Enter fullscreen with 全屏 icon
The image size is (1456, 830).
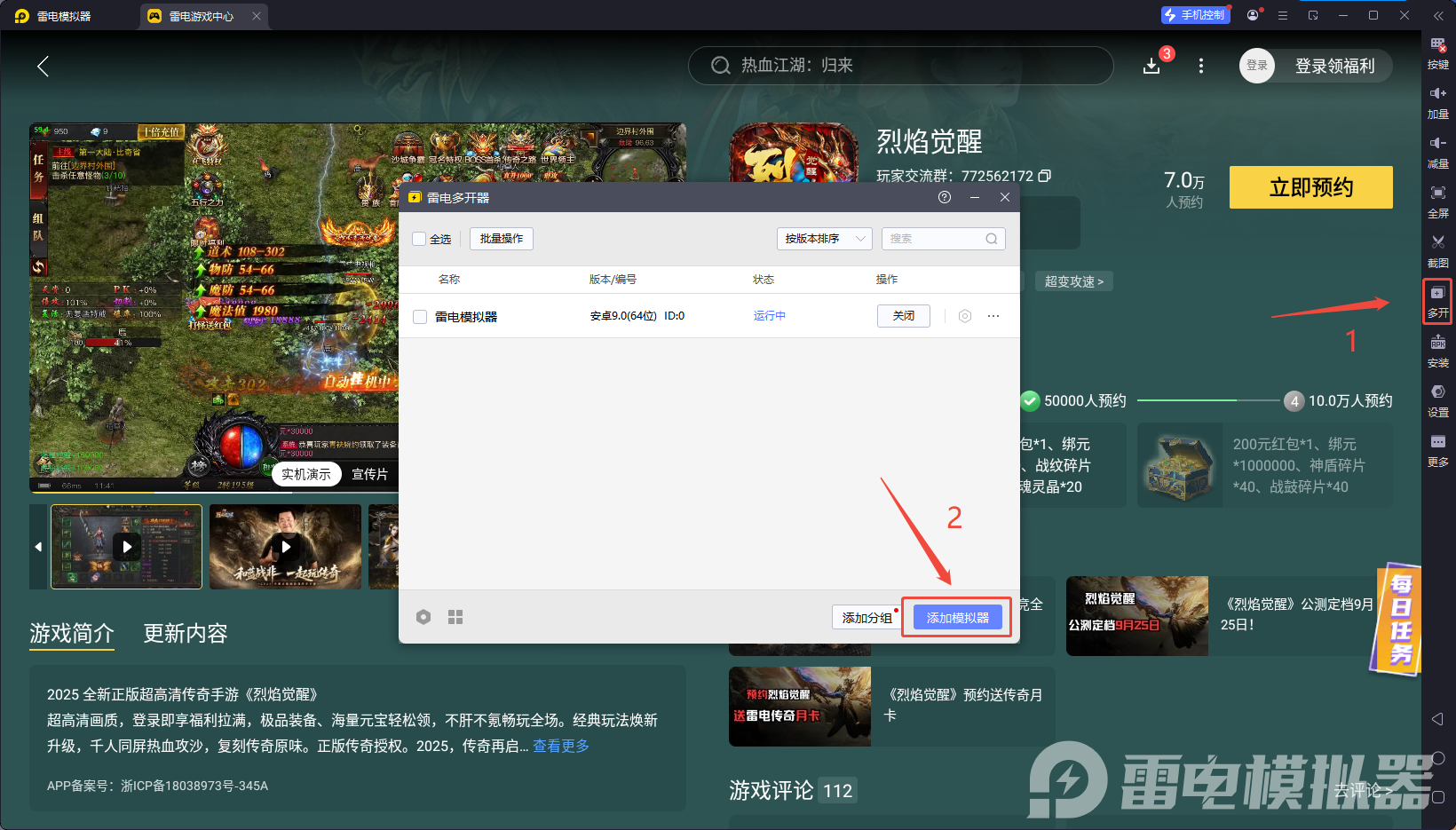click(x=1437, y=202)
